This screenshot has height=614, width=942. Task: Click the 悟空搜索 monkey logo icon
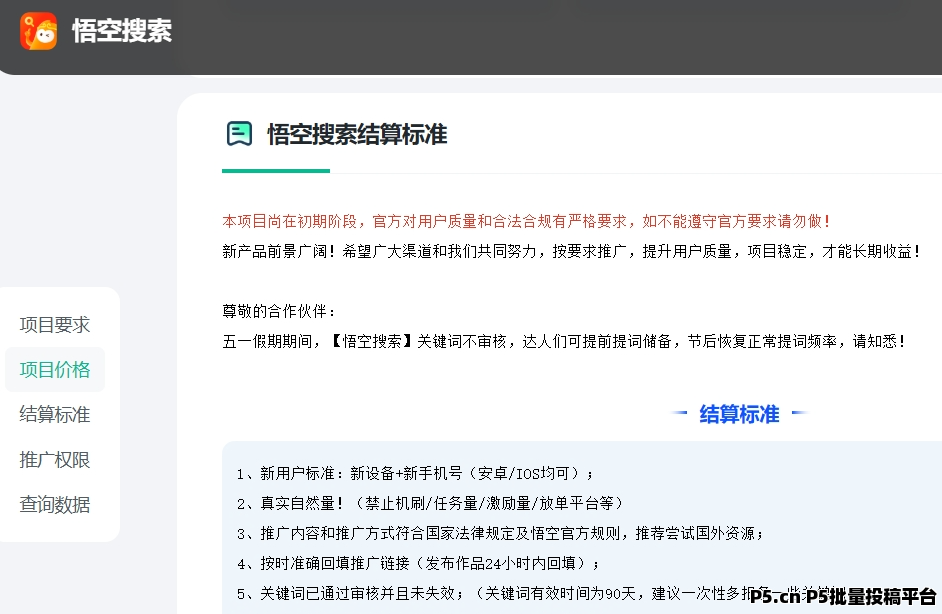(x=38, y=31)
